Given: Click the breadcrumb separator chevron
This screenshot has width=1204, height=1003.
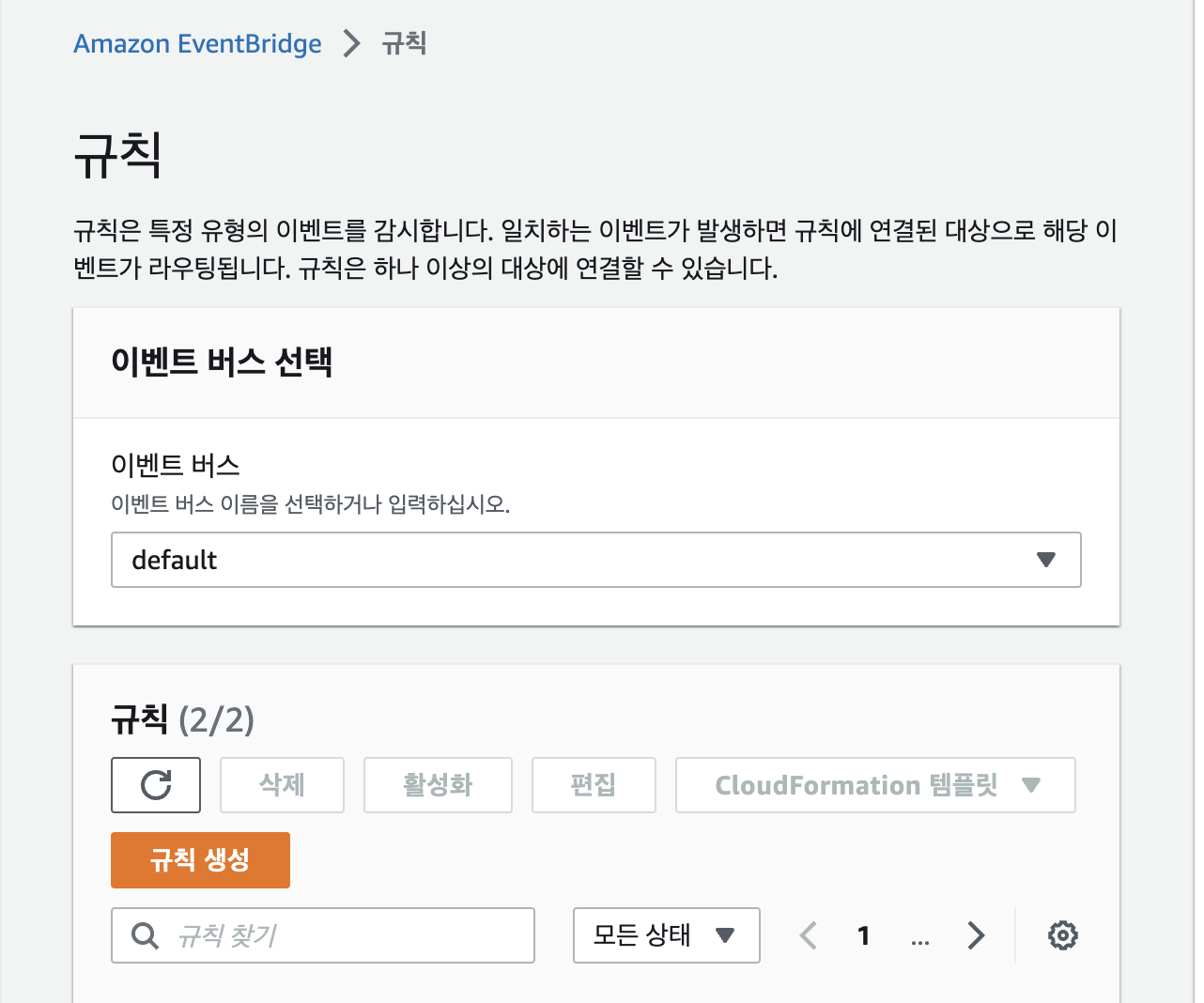Looking at the screenshot, I should coord(351,43).
